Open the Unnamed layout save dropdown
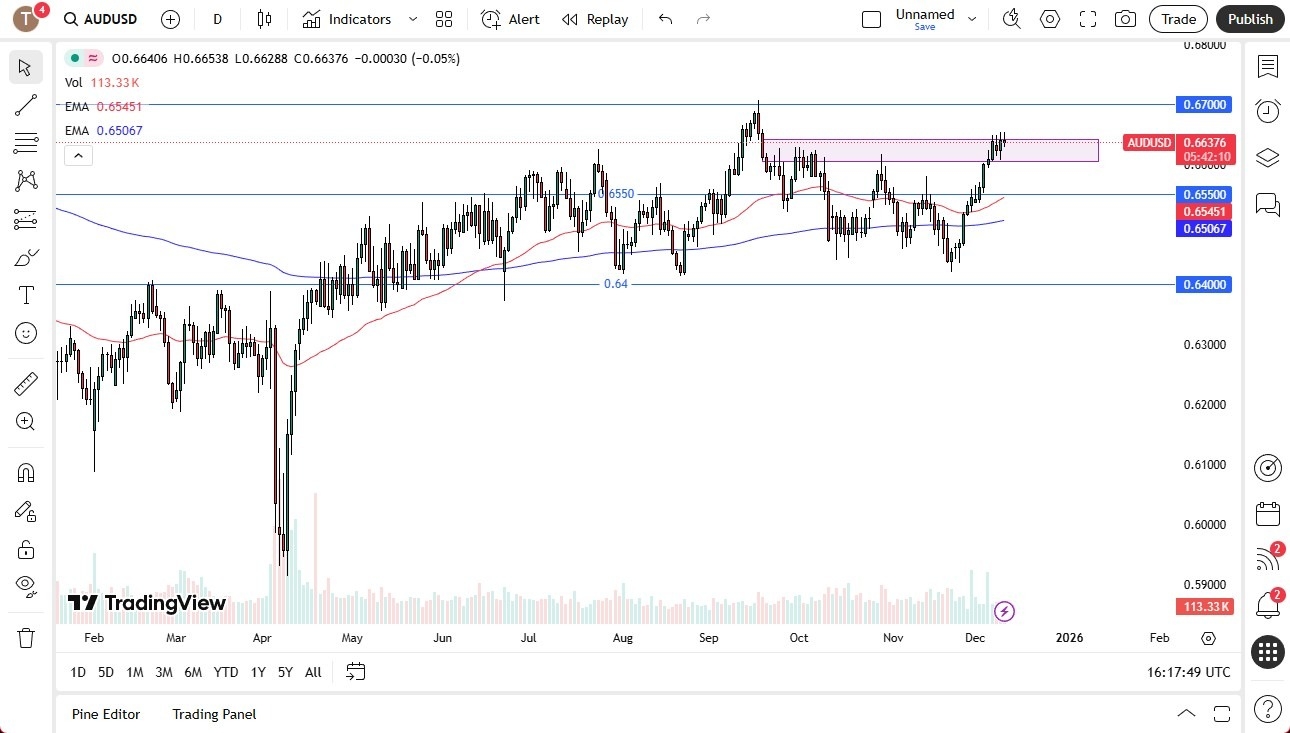This screenshot has height=733, width=1290. tap(969, 18)
